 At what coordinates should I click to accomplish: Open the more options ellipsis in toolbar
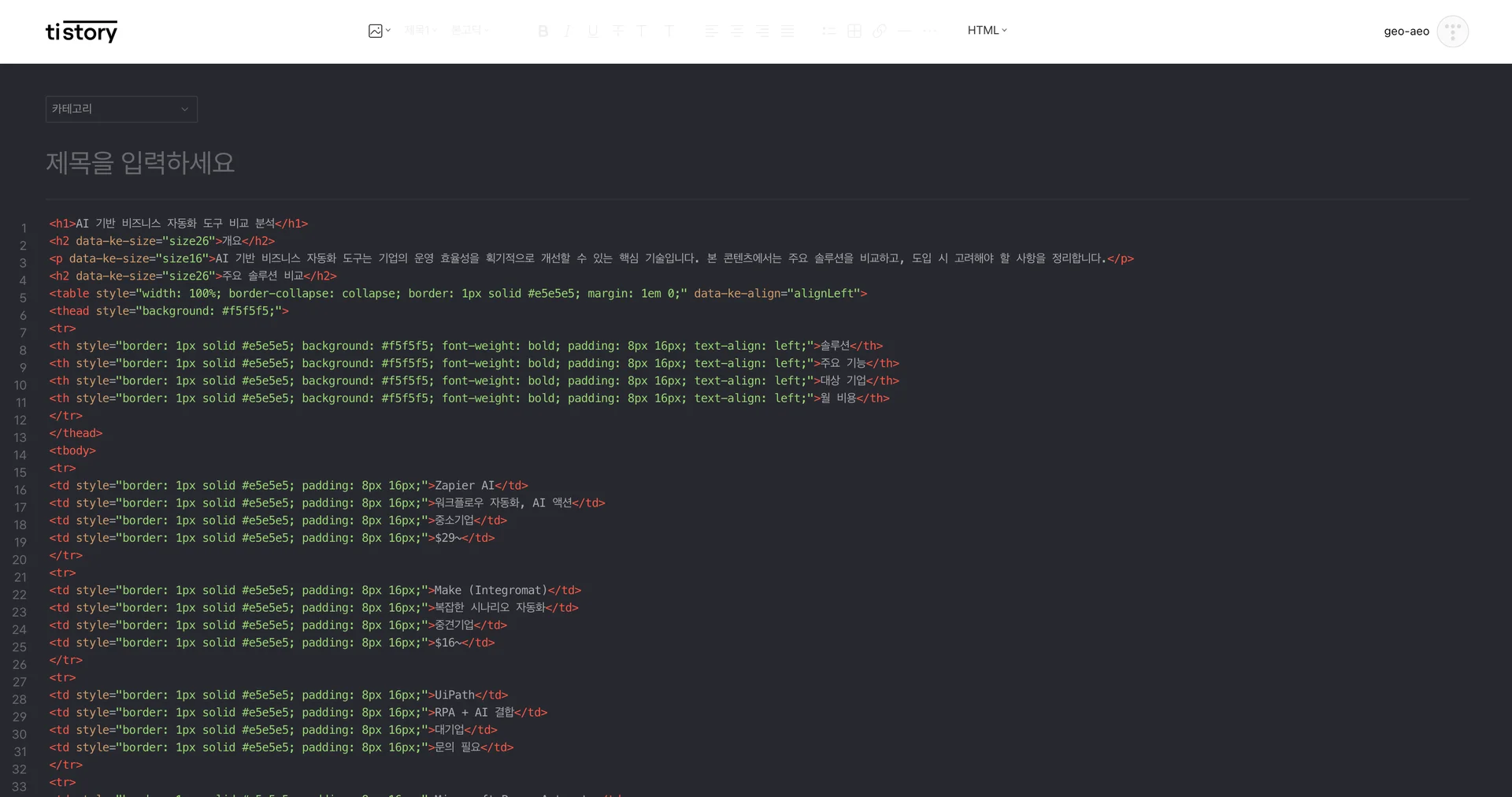tap(930, 31)
